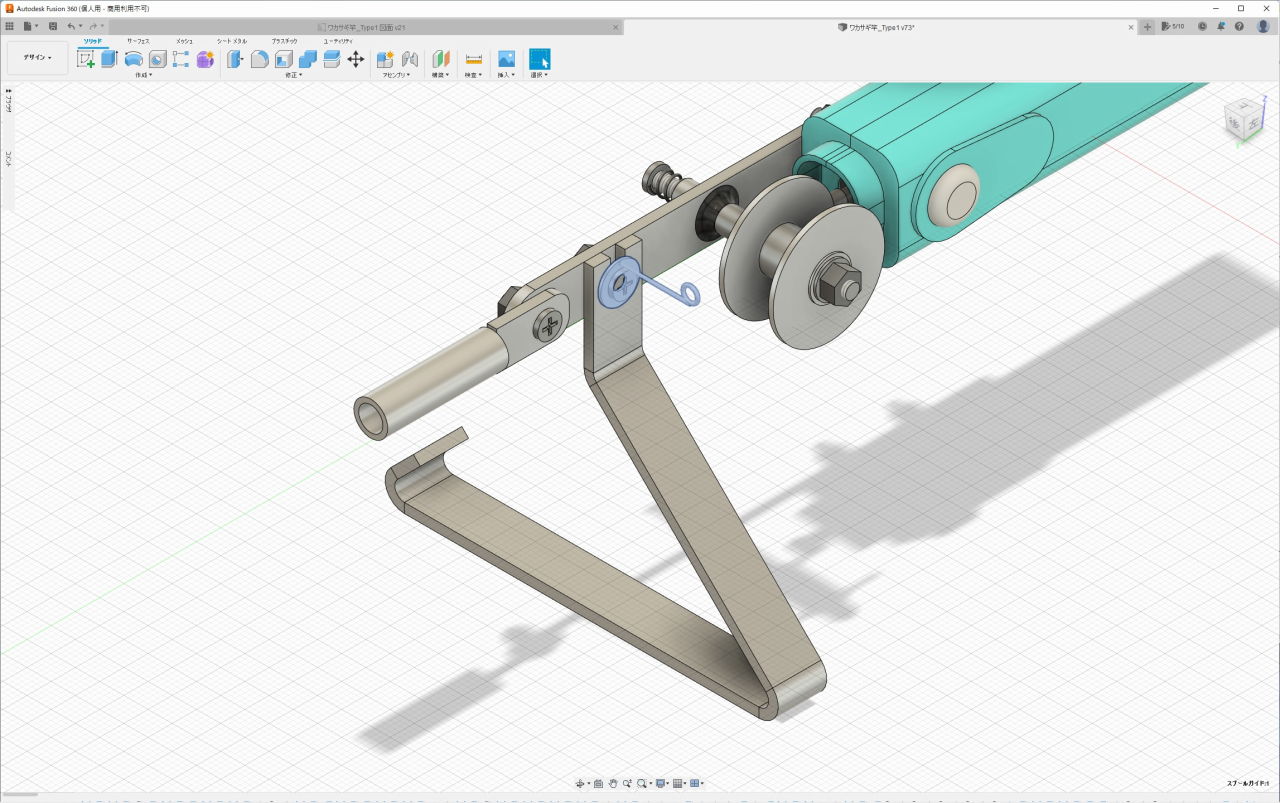
Task: Switch to the ソリッド tab
Action: coord(92,41)
